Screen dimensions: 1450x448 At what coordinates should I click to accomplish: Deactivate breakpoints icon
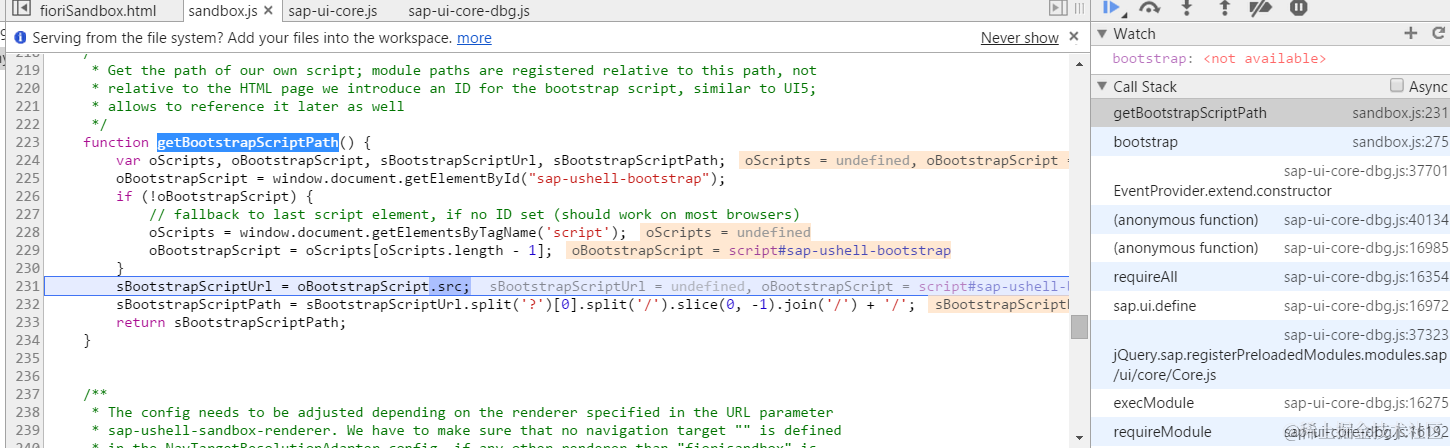click(x=1261, y=8)
